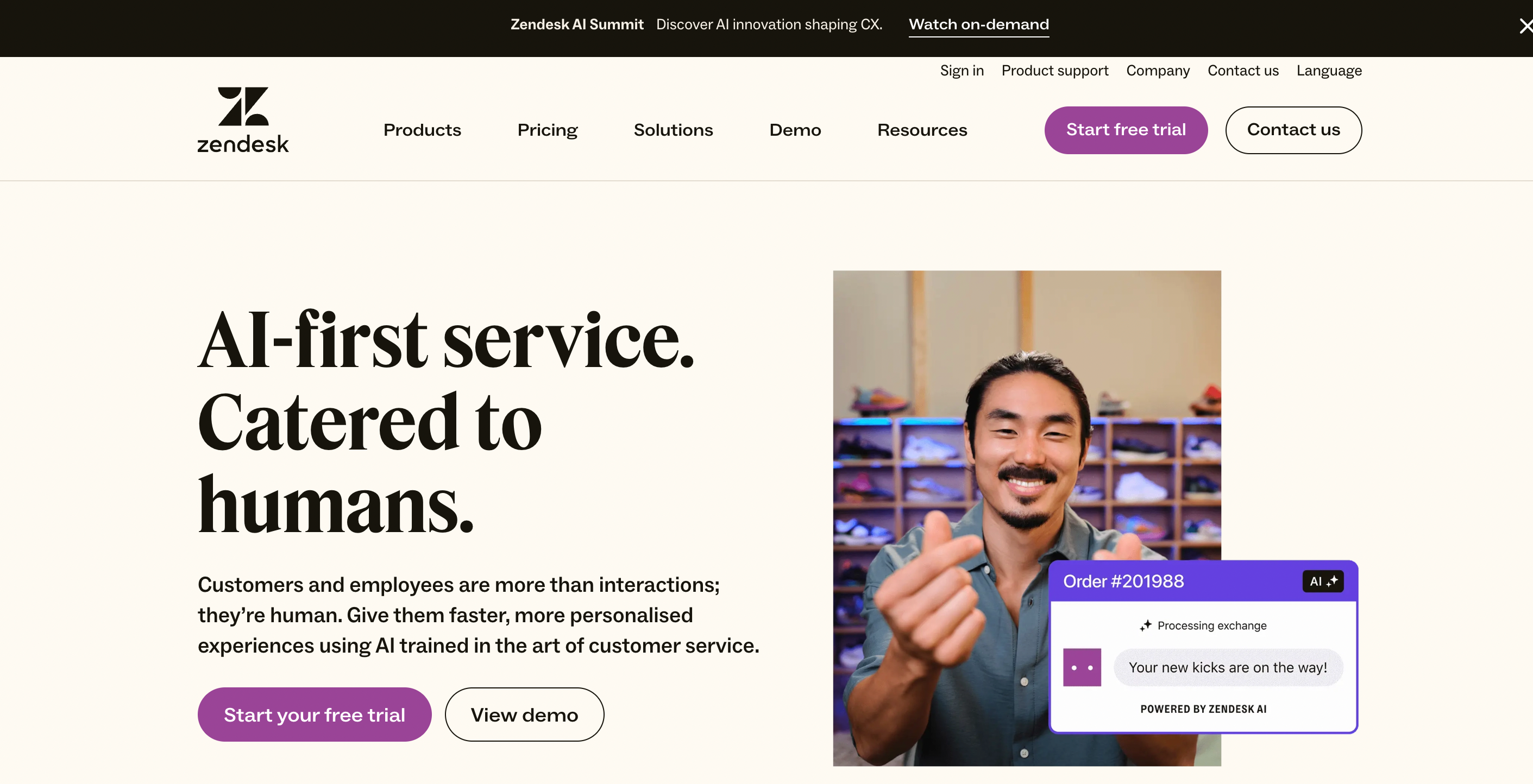Click Watch on-demand link

coord(978,25)
